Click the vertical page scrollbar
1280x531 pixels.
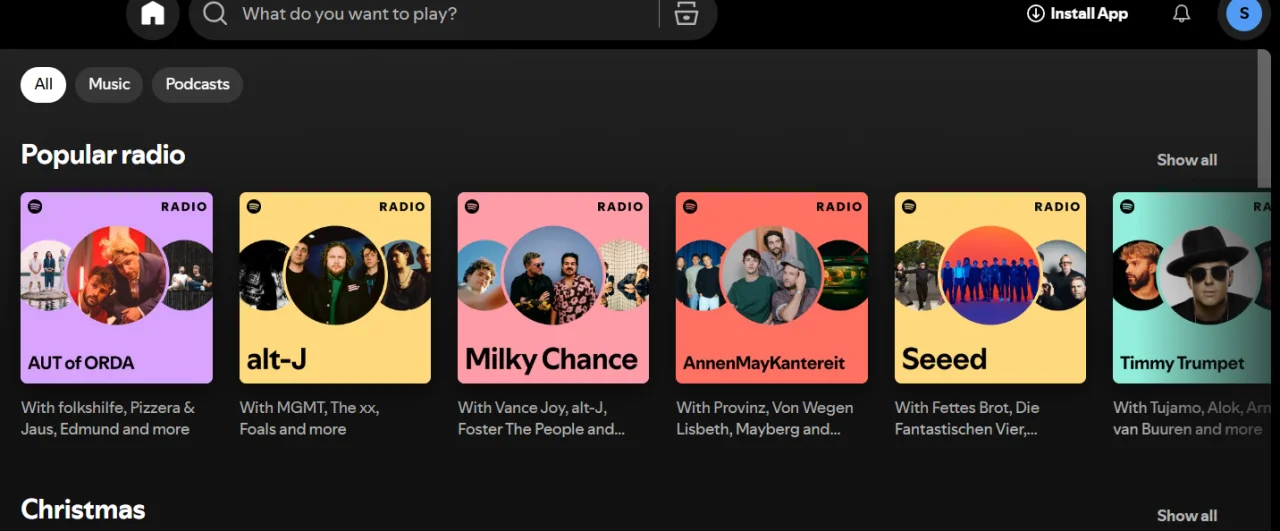coord(1264,120)
